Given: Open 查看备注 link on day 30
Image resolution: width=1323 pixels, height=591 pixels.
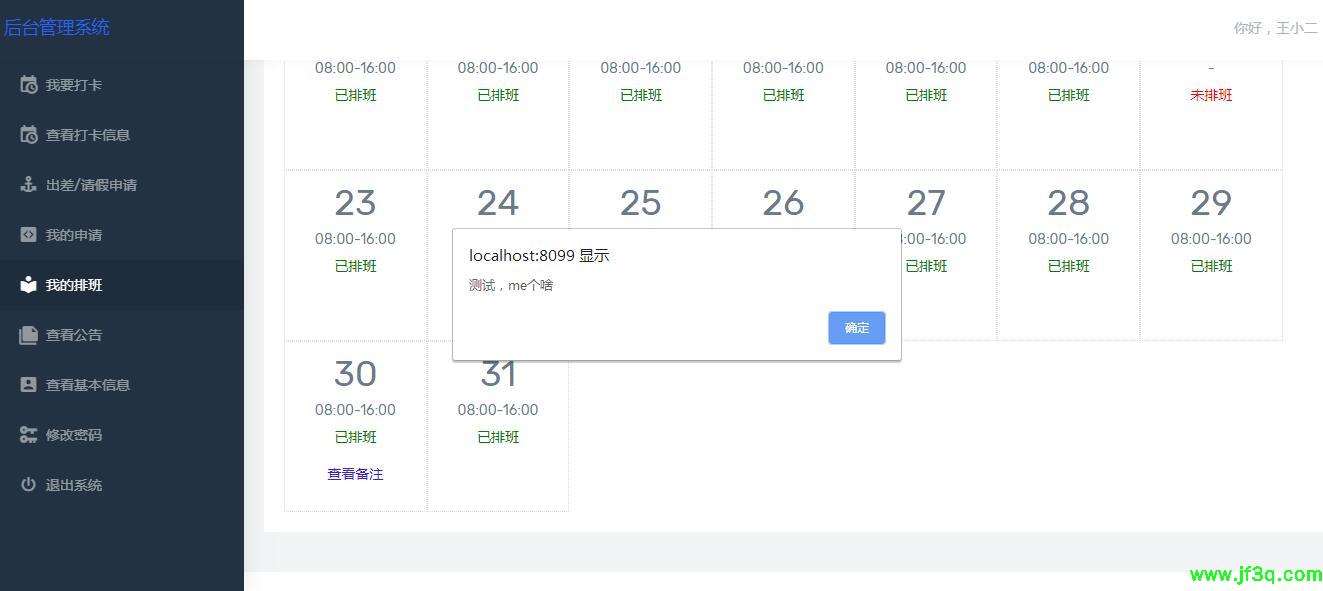Looking at the screenshot, I should (x=355, y=474).
